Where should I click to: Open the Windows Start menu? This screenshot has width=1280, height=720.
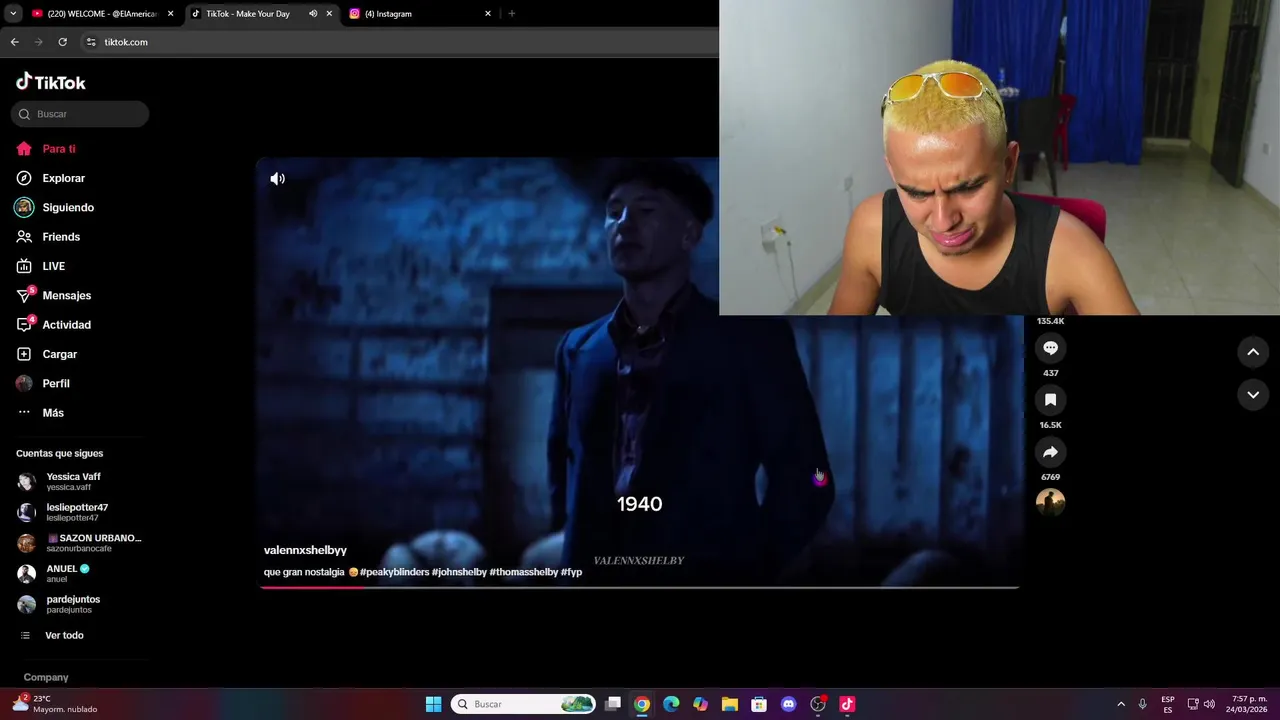[433, 704]
